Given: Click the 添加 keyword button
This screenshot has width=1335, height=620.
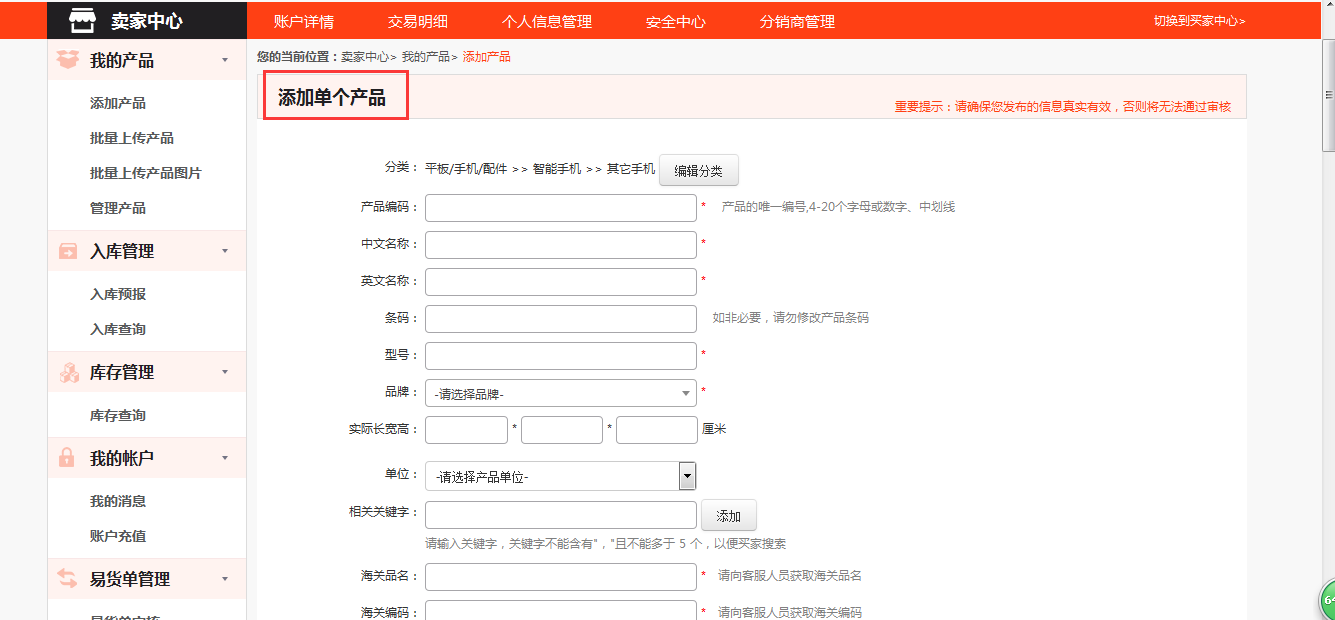Looking at the screenshot, I should (x=728, y=516).
